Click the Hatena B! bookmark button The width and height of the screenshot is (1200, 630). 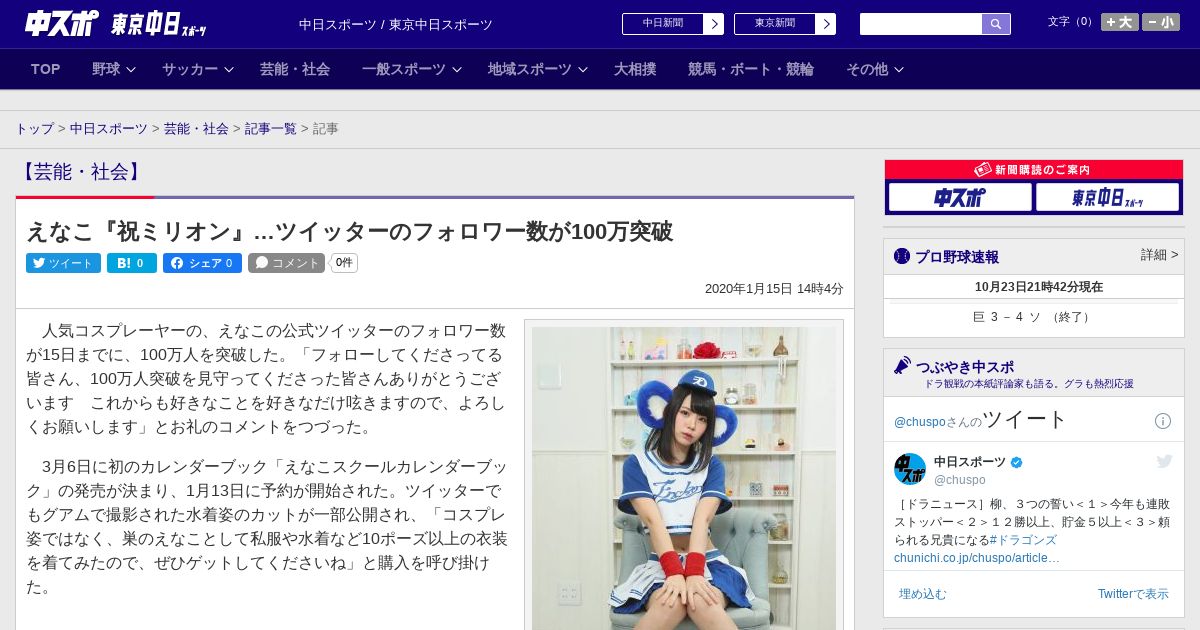click(132, 263)
